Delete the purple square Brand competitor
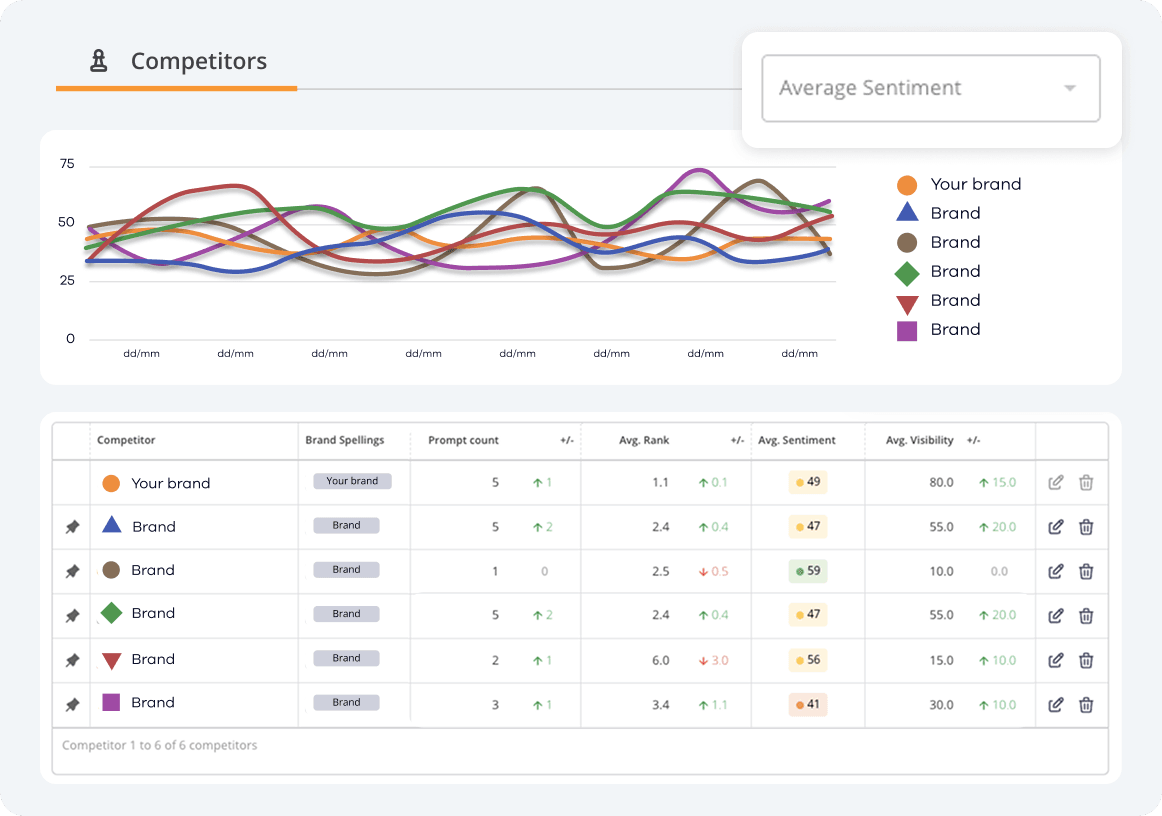The image size is (1162, 816). pyautogui.click(x=1086, y=704)
